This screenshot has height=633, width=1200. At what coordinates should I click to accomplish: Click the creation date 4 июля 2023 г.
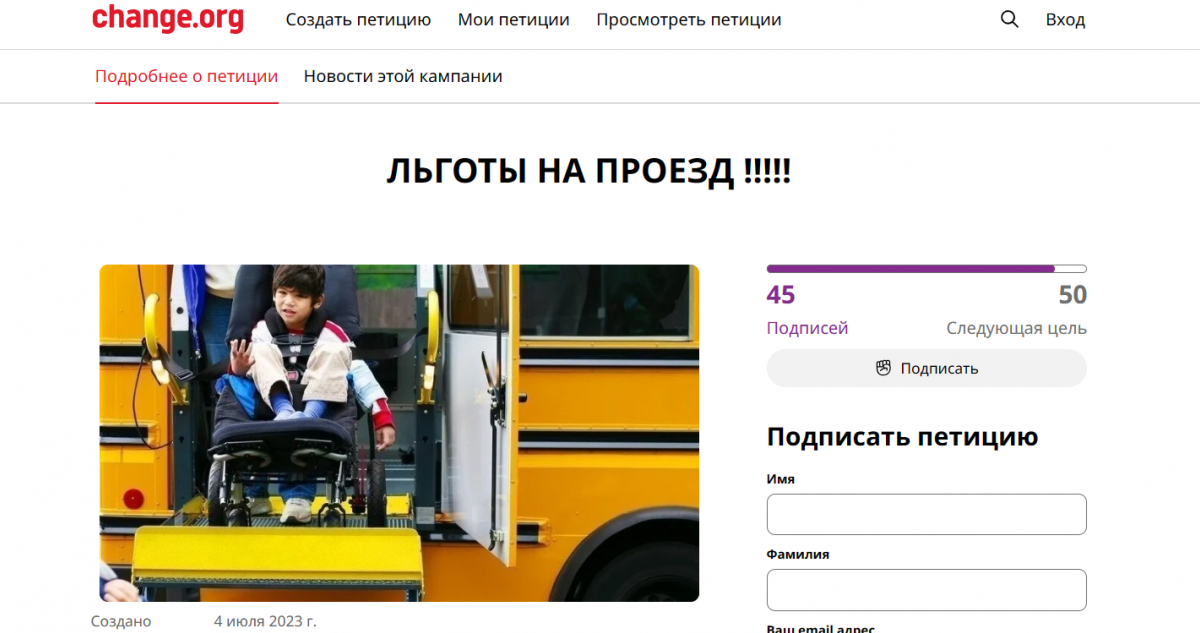pyautogui.click(x=265, y=621)
